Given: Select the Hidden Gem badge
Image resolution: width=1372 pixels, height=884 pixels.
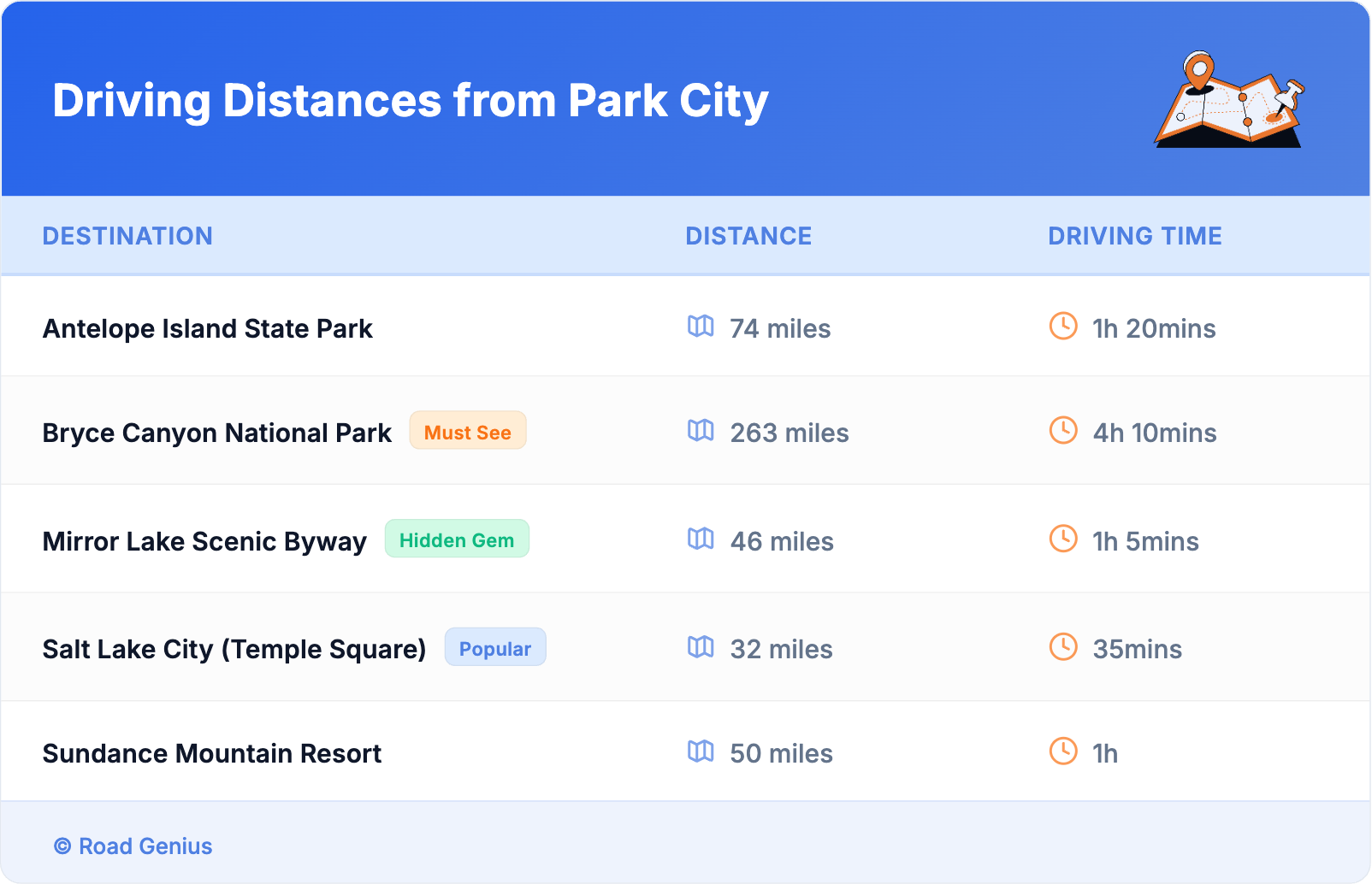Looking at the screenshot, I should [x=457, y=539].
